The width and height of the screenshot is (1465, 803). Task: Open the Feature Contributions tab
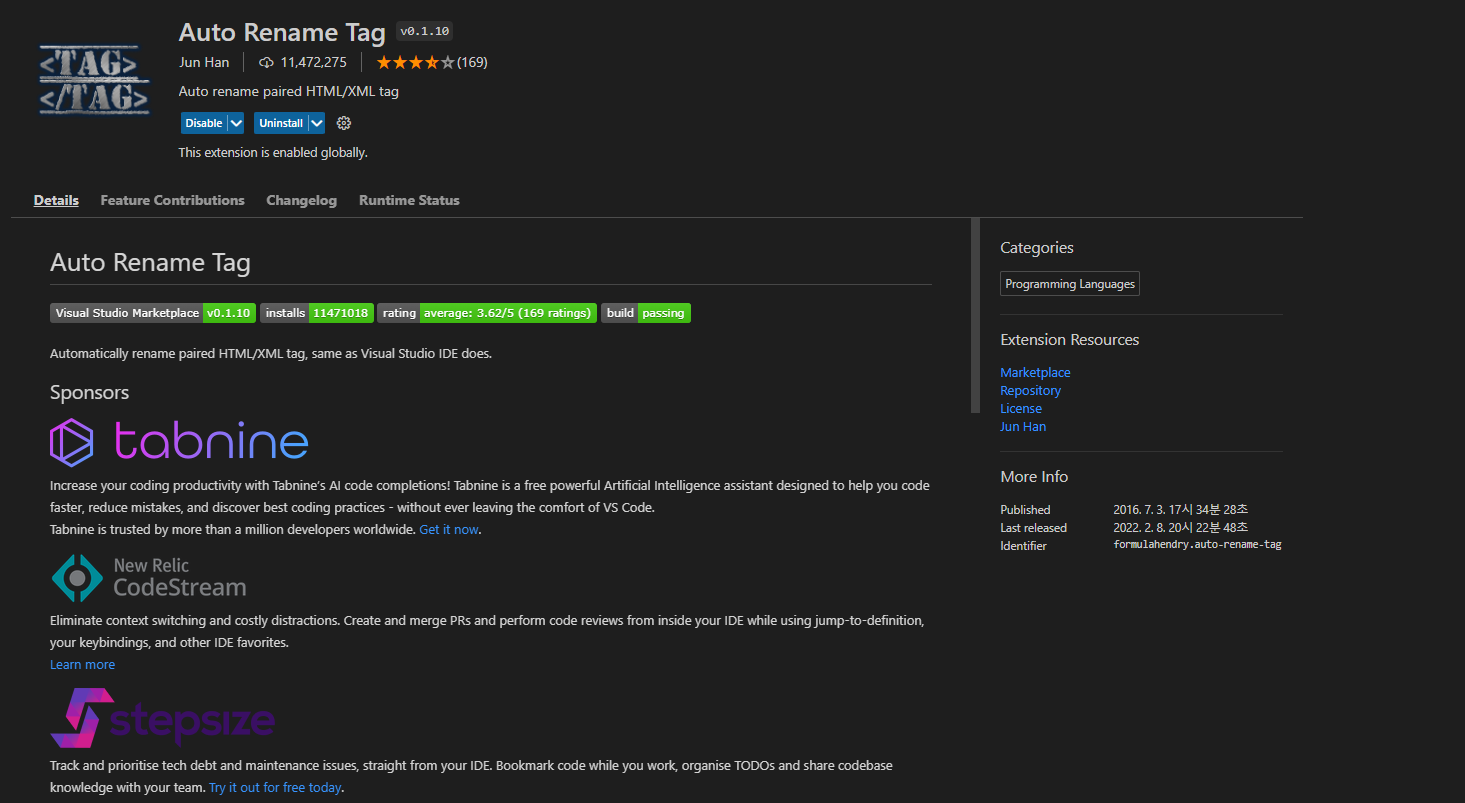point(172,200)
